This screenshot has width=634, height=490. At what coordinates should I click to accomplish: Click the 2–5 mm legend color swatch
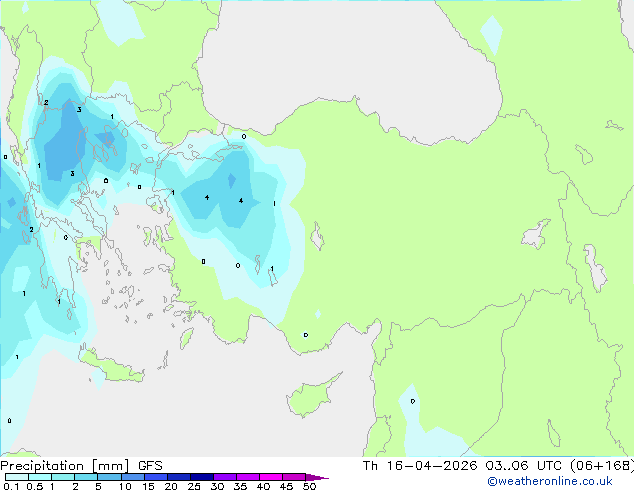point(86,477)
